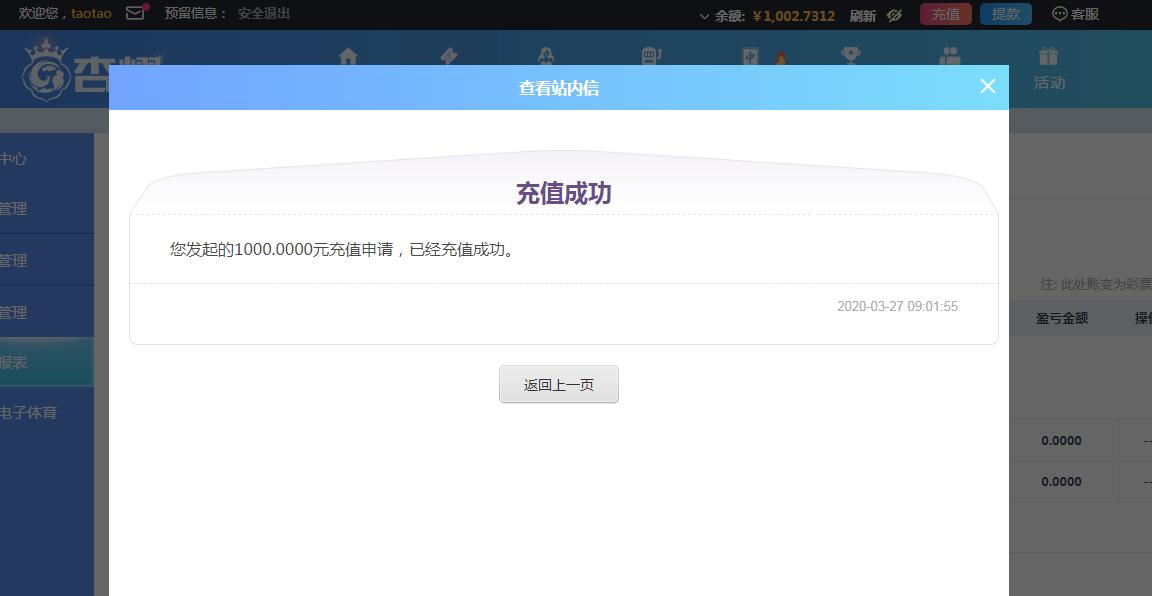This screenshot has height=596, width=1152.
Task: Click the 预留信息 label
Action: 196,13
